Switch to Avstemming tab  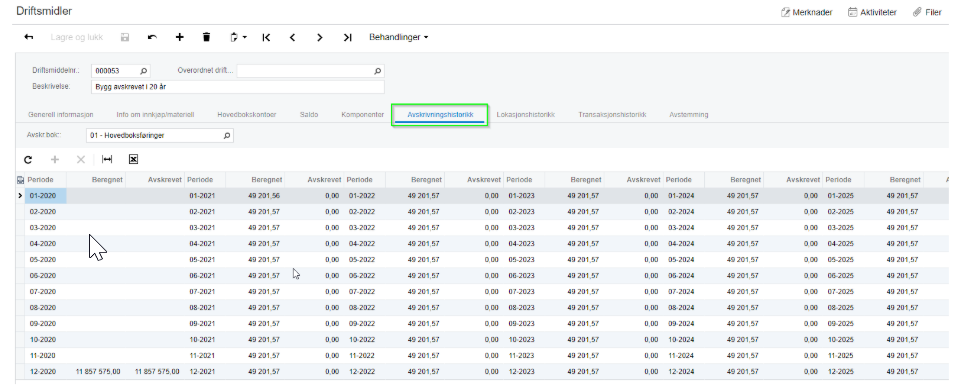pyautogui.click(x=689, y=114)
